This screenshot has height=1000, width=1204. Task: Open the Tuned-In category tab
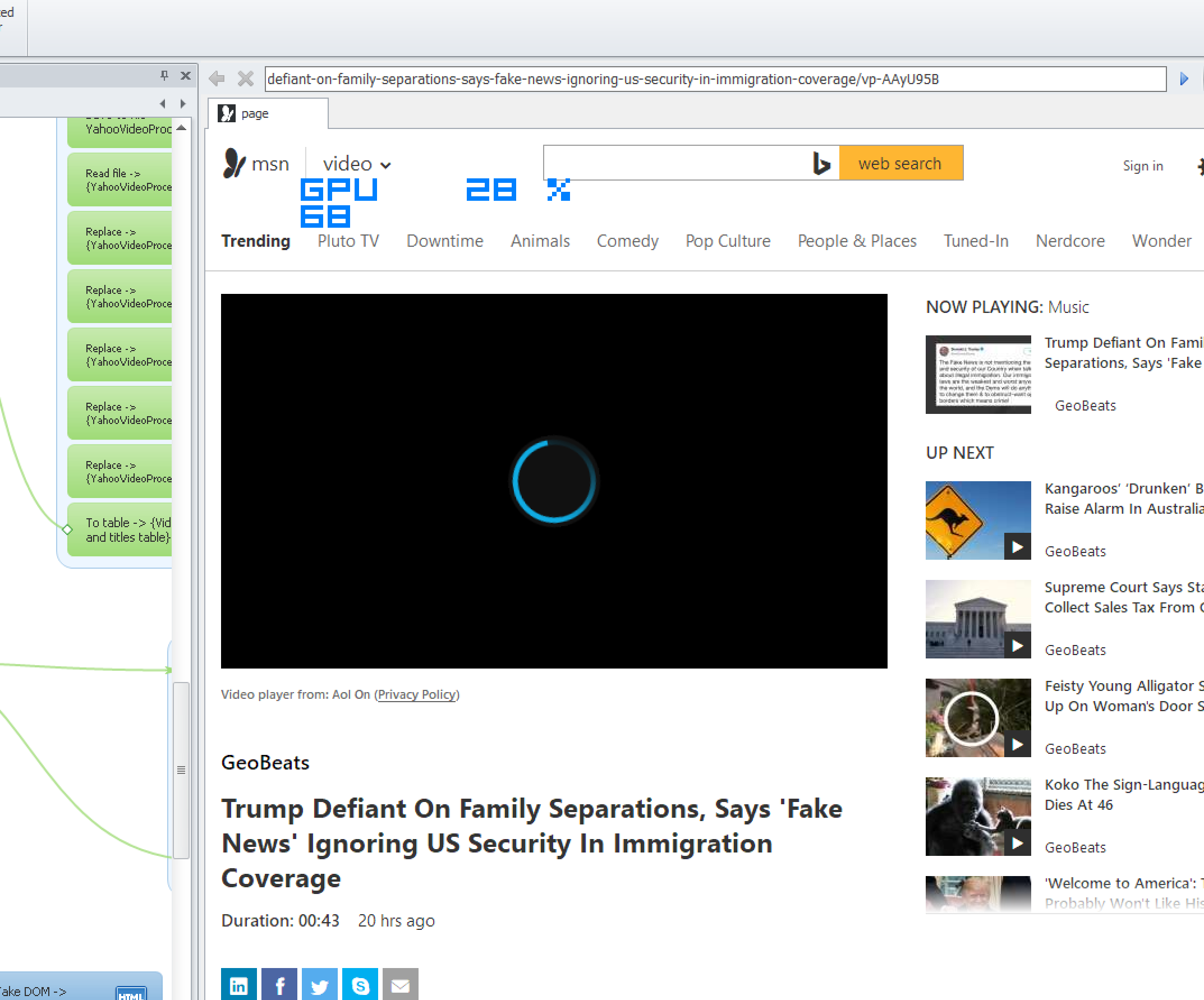976,241
